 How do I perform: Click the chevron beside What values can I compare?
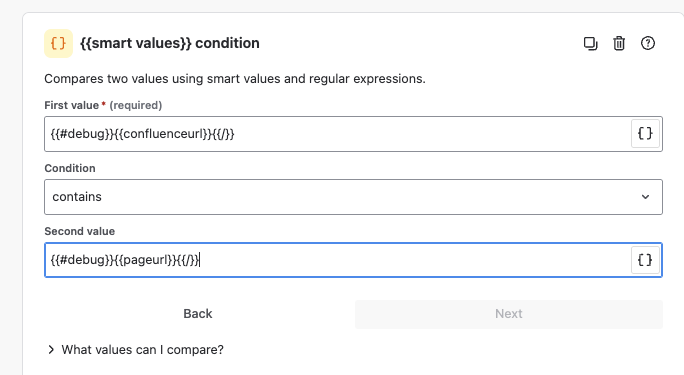click(51, 350)
